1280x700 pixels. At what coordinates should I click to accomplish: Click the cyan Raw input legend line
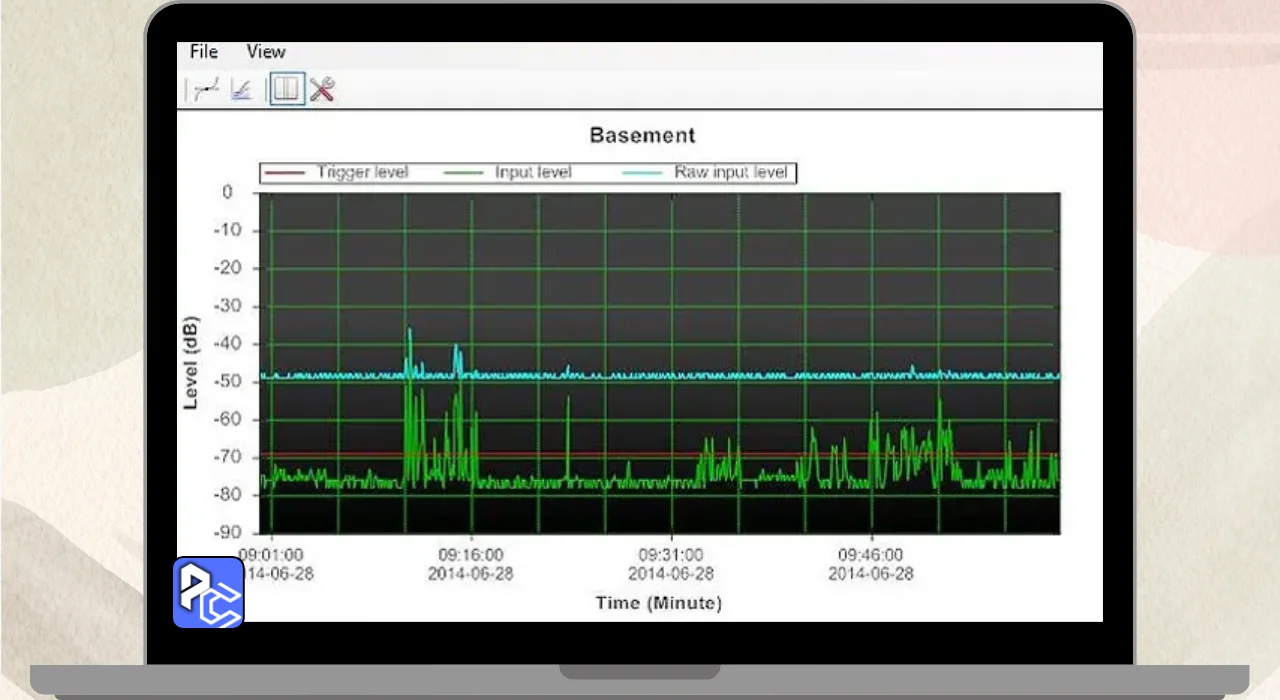coord(642,173)
